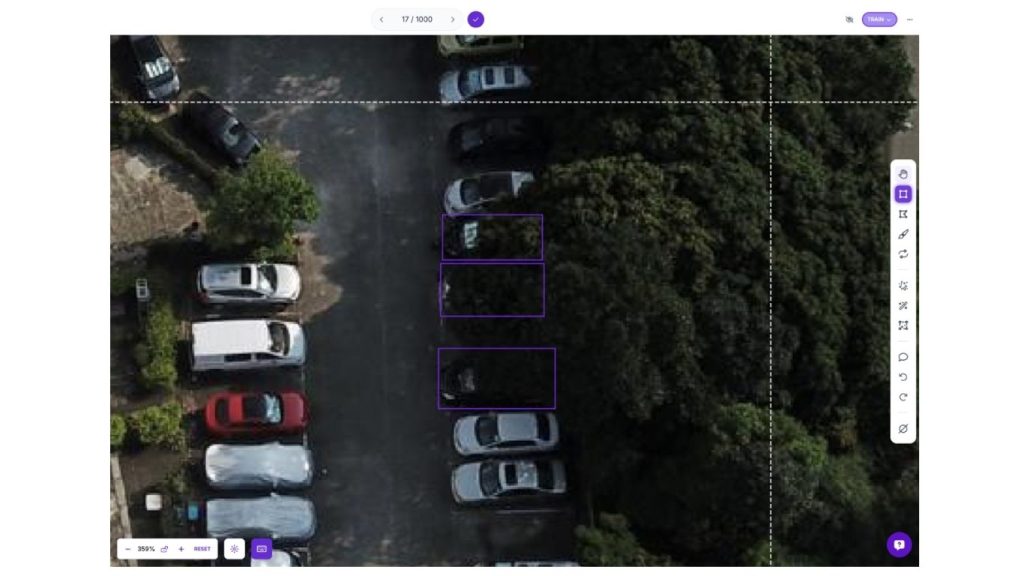This screenshot has width=1024, height=576.
Task: Toggle the keyboard shortcuts button
Action: pos(261,549)
